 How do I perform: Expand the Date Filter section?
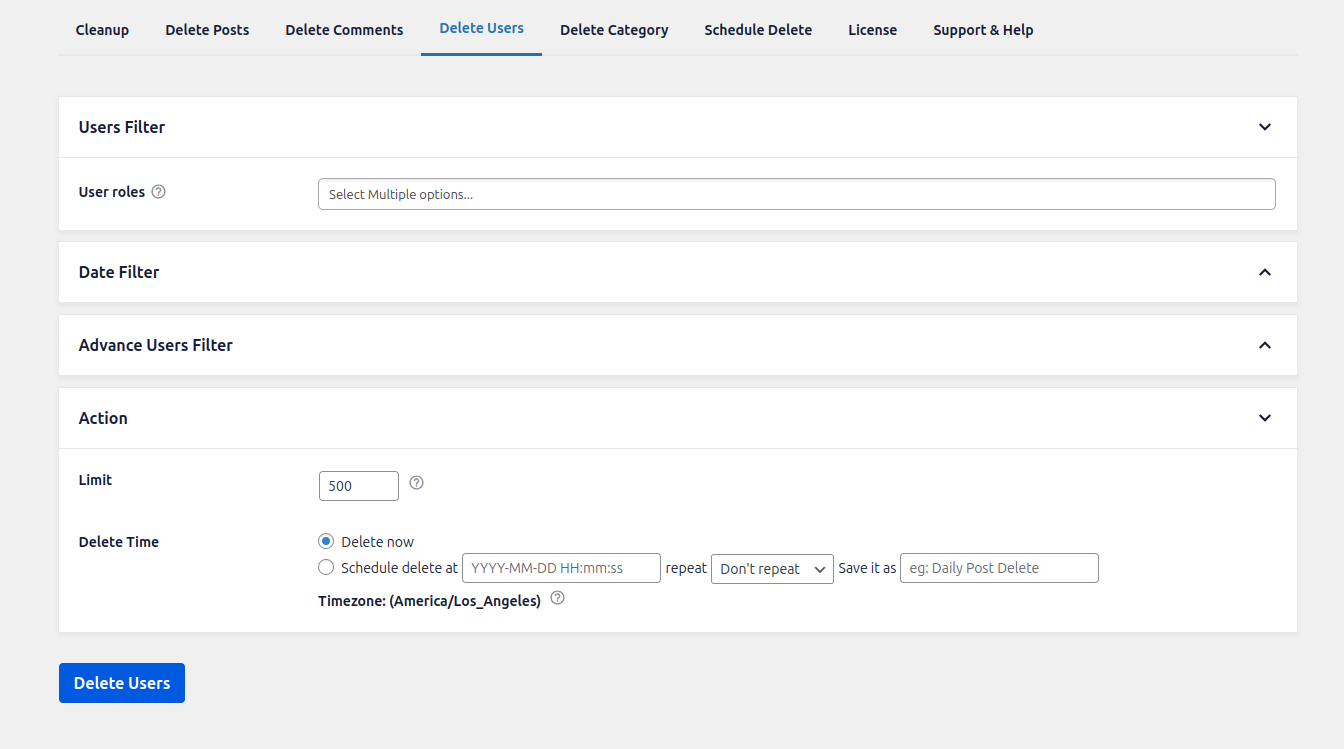pos(1264,272)
